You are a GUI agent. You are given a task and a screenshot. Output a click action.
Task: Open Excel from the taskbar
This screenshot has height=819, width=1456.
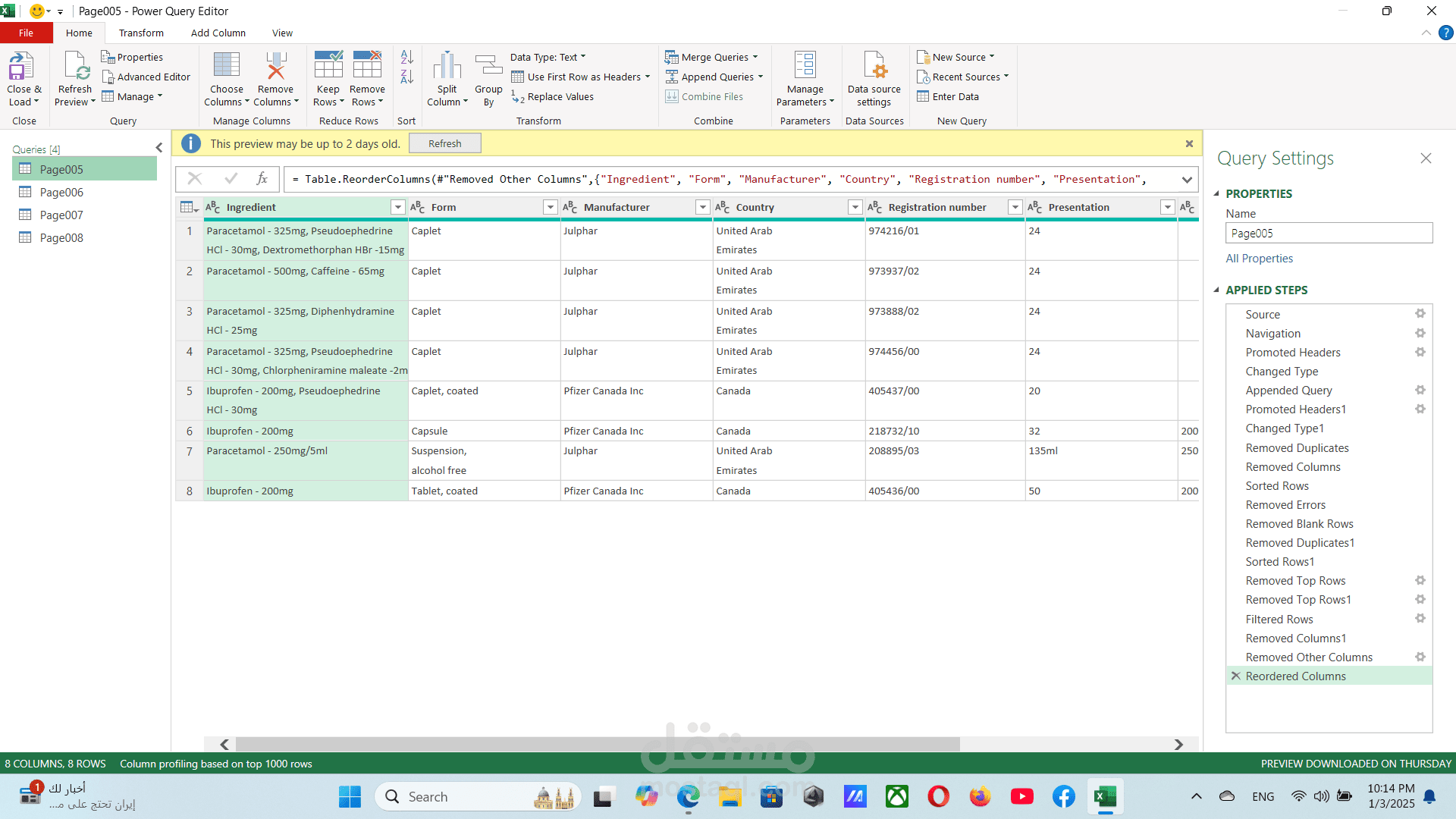tap(1105, 796)
